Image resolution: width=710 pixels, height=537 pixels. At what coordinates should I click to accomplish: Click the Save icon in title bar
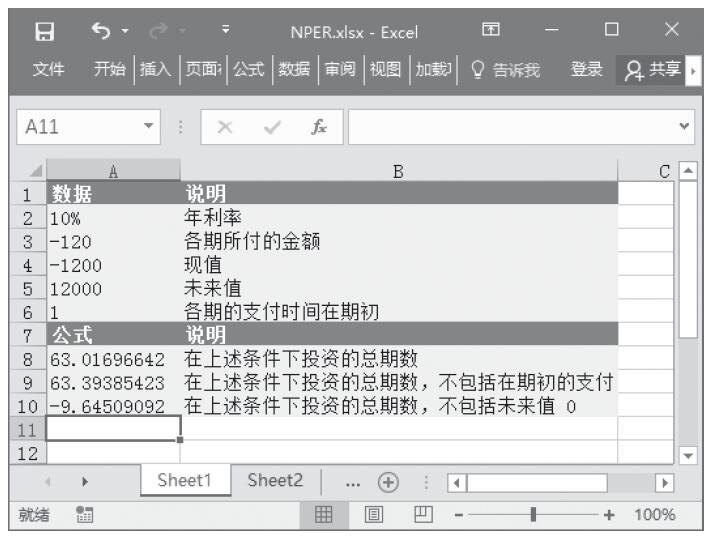pyautogui.click(x=43, y=32)
